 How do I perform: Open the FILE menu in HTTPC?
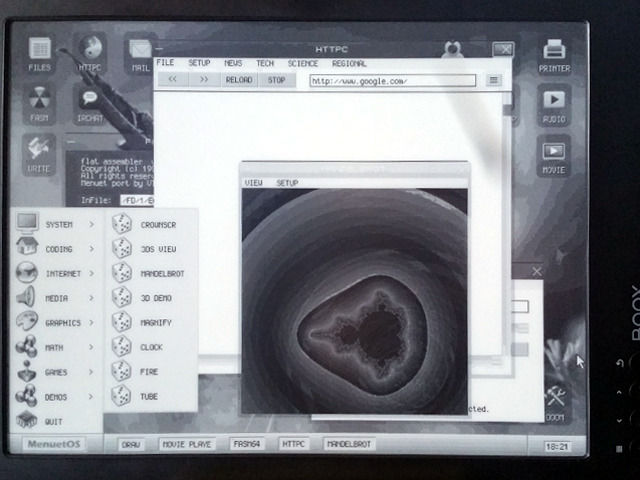pyautogui.click(x=165, y=62)
